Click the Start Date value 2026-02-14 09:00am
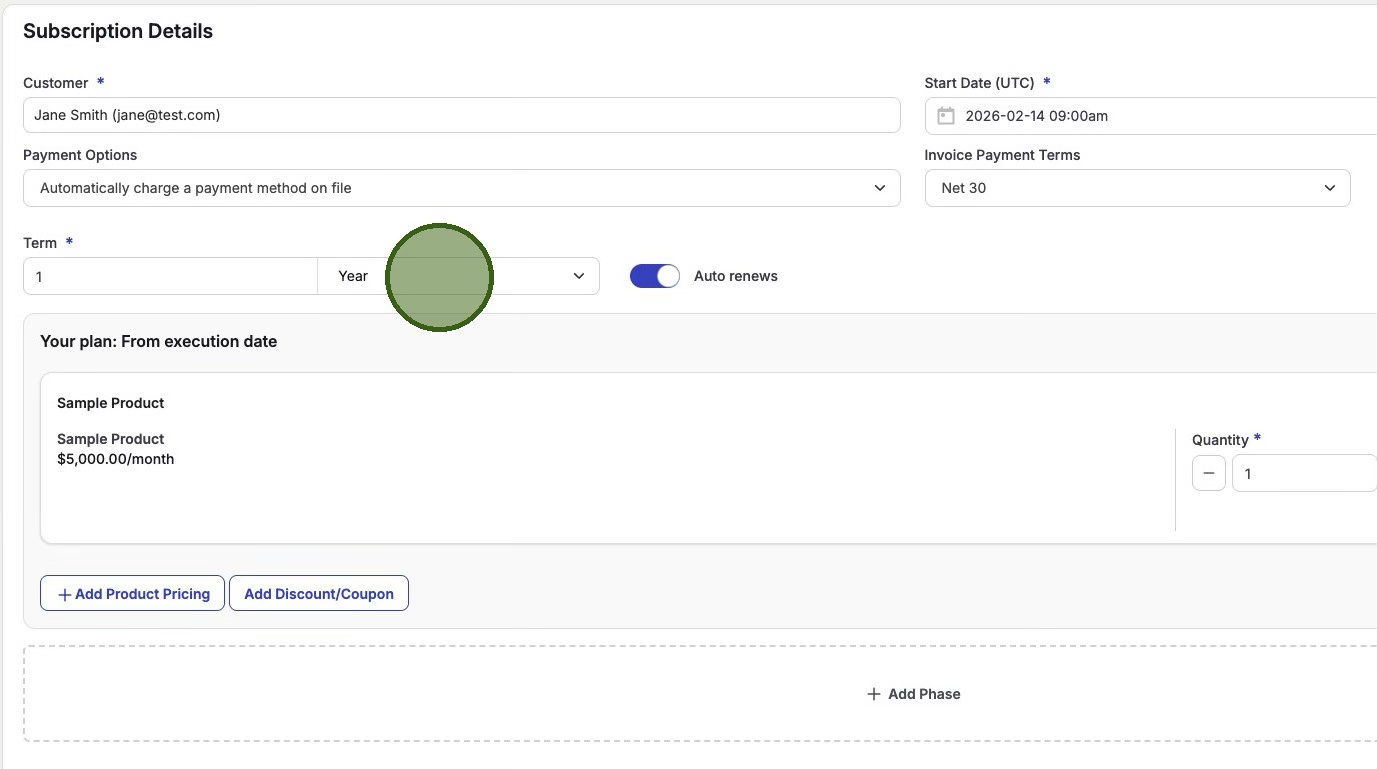 (x=1036, y=116)
